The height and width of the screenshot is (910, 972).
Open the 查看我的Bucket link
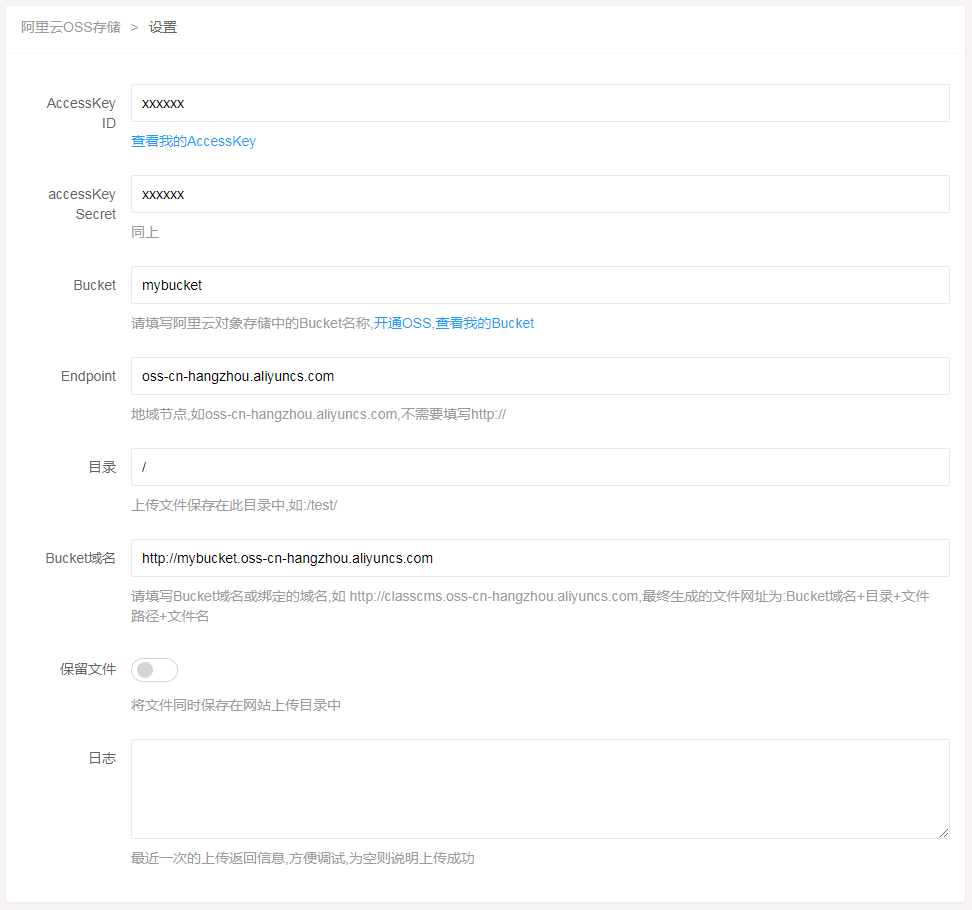point(485,323)
